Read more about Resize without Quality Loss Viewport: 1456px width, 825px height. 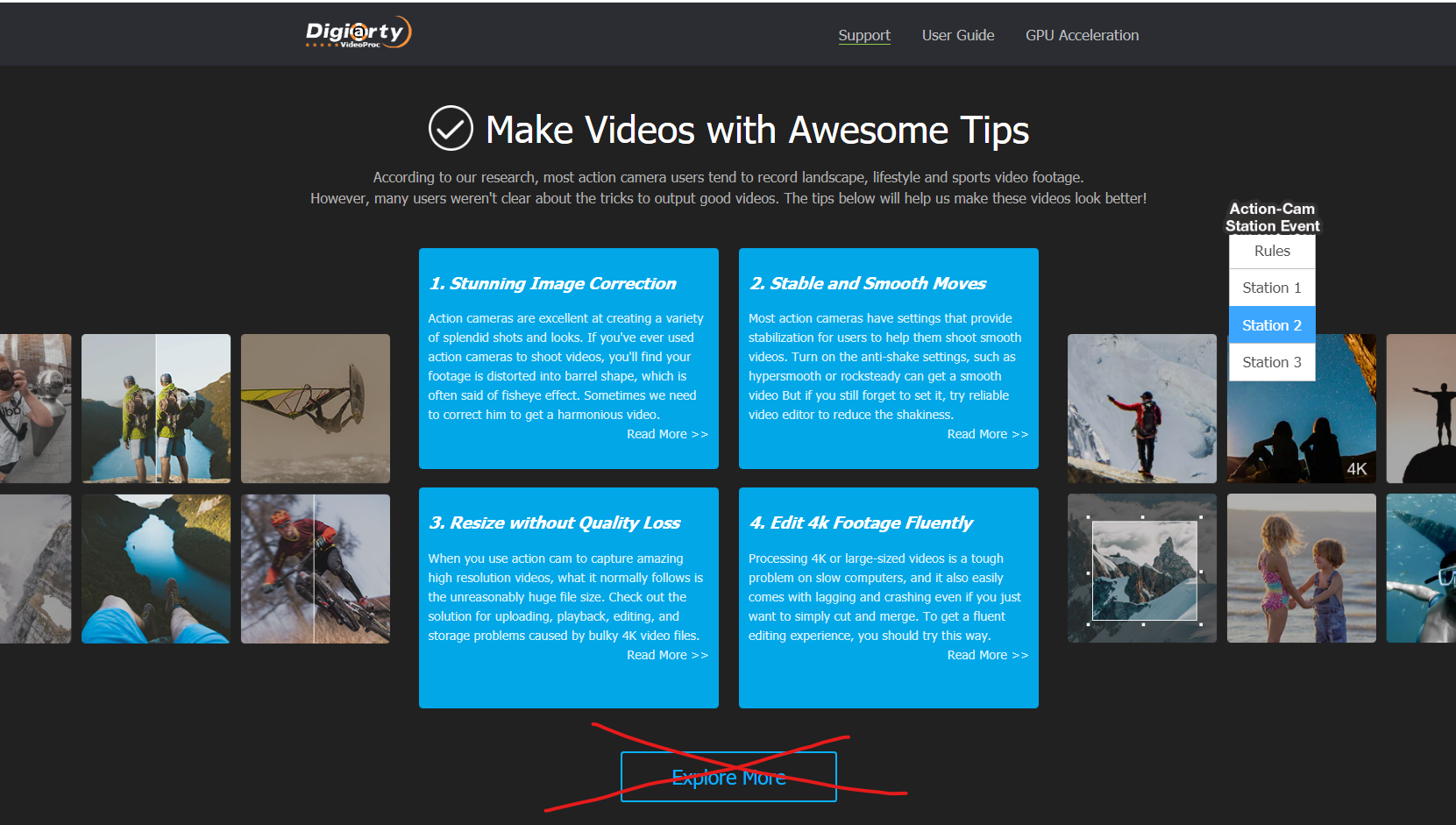[667, 655]
